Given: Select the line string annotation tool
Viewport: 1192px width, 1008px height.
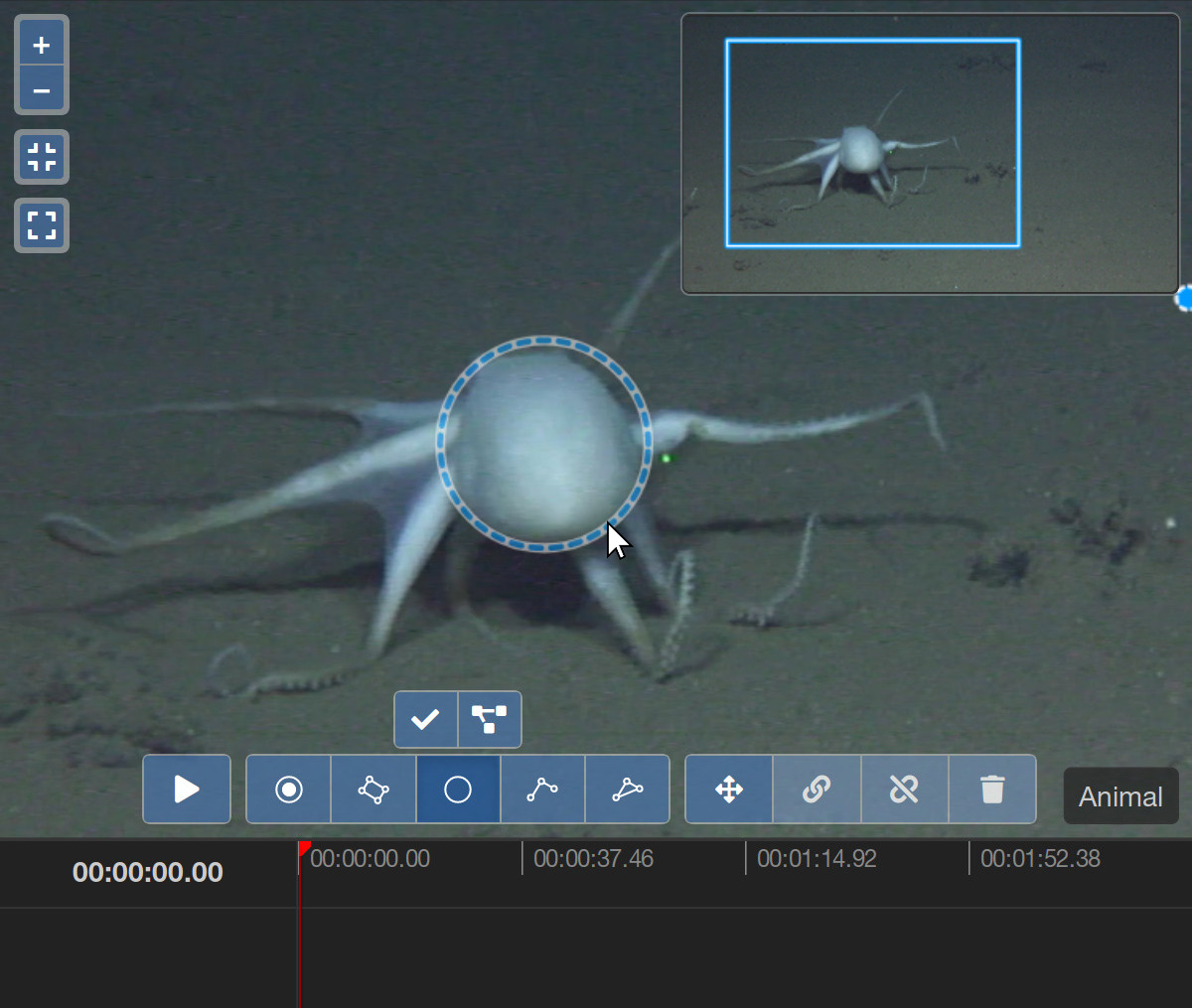Looking at the screenshot, I should pos(542,790).
